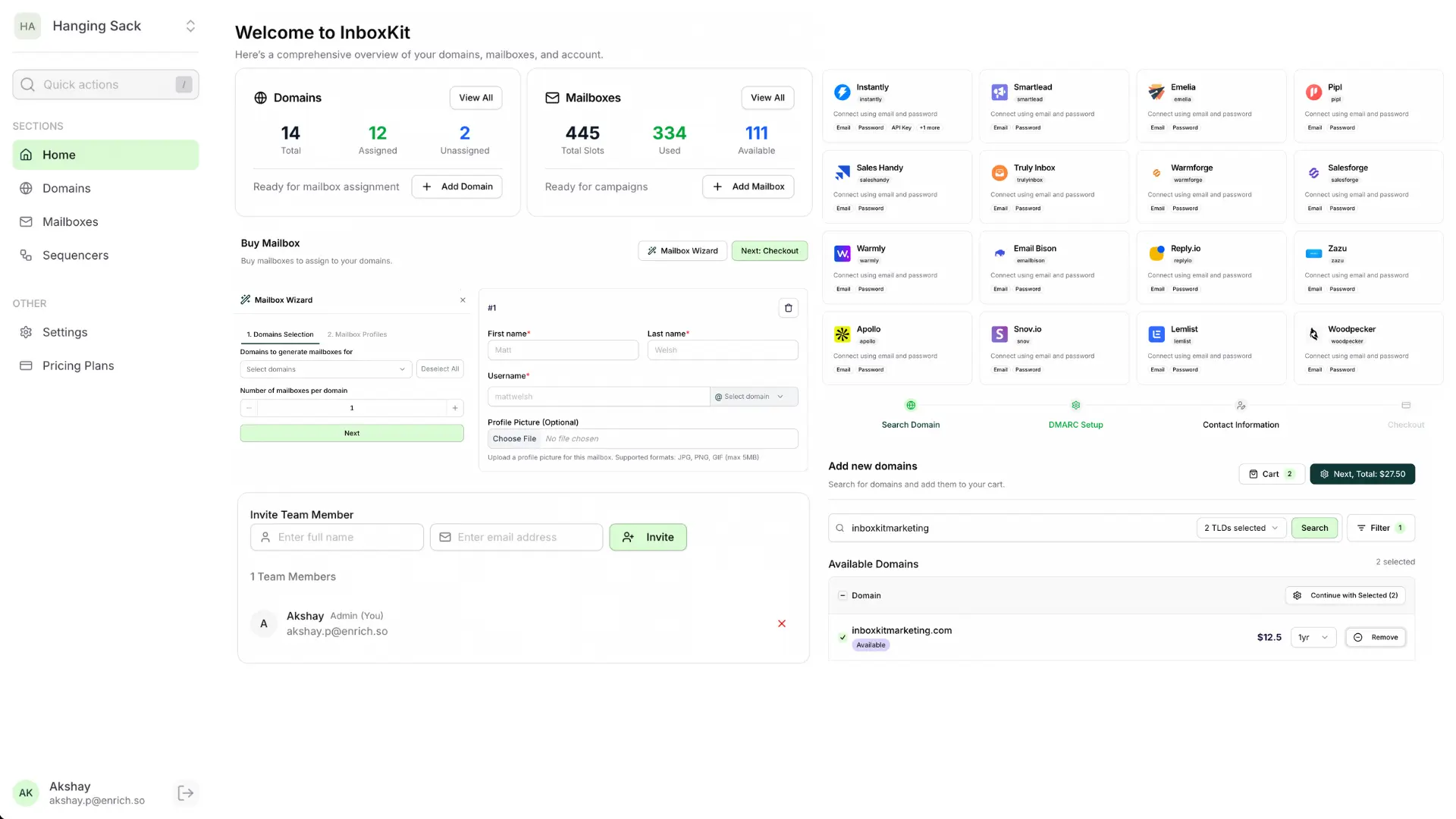Log out using the sign-out icon
The height and width of the screenshot is (819, 1456).
(x=184, y=792)
